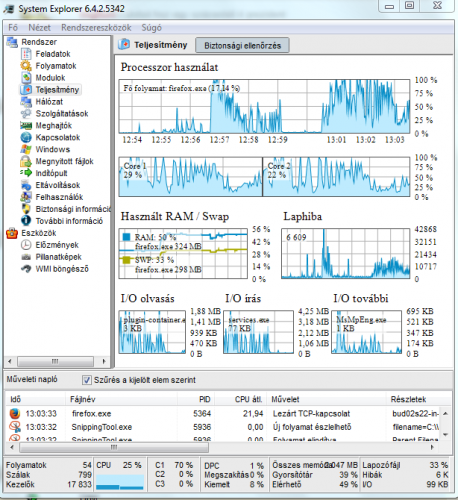The width and height of the screenshot is (458, 500).
Task: Click Folyamatok 54 status entry
Action: [49, 465]
